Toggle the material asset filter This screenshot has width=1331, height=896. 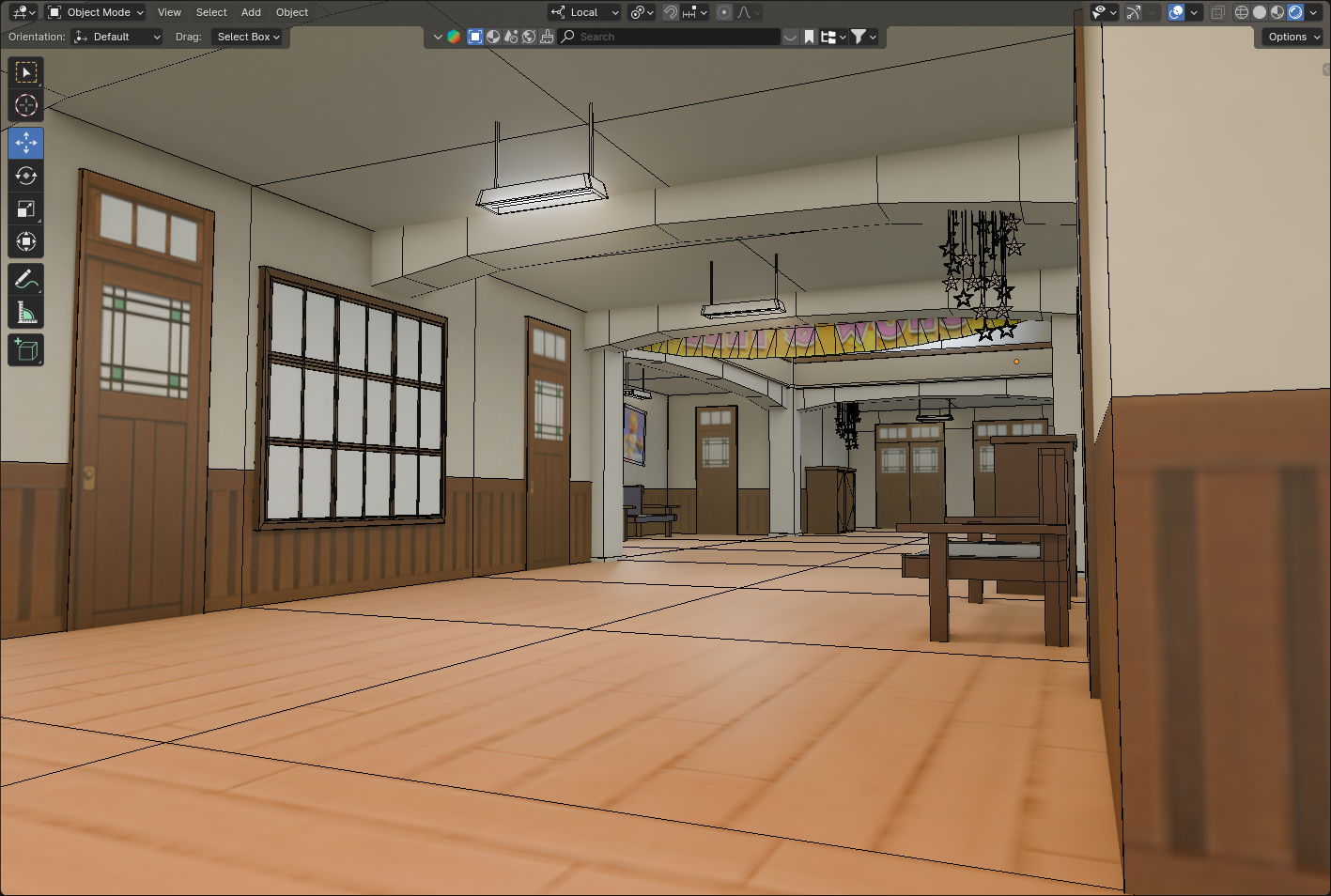pos(493,37)
